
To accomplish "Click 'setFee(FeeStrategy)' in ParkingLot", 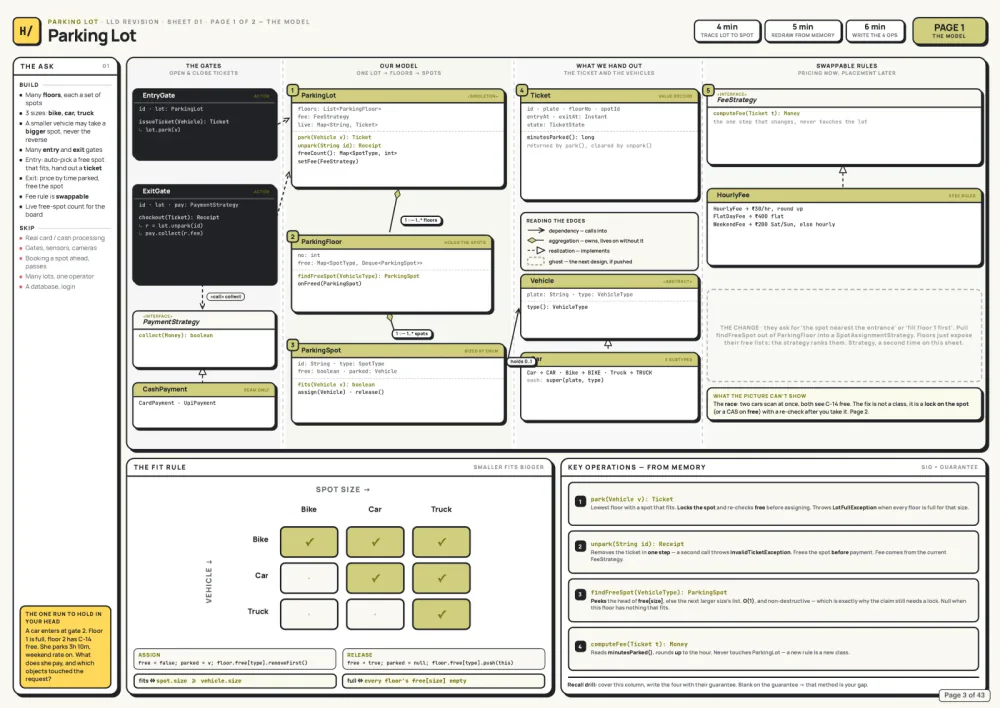I will (328, 161).
